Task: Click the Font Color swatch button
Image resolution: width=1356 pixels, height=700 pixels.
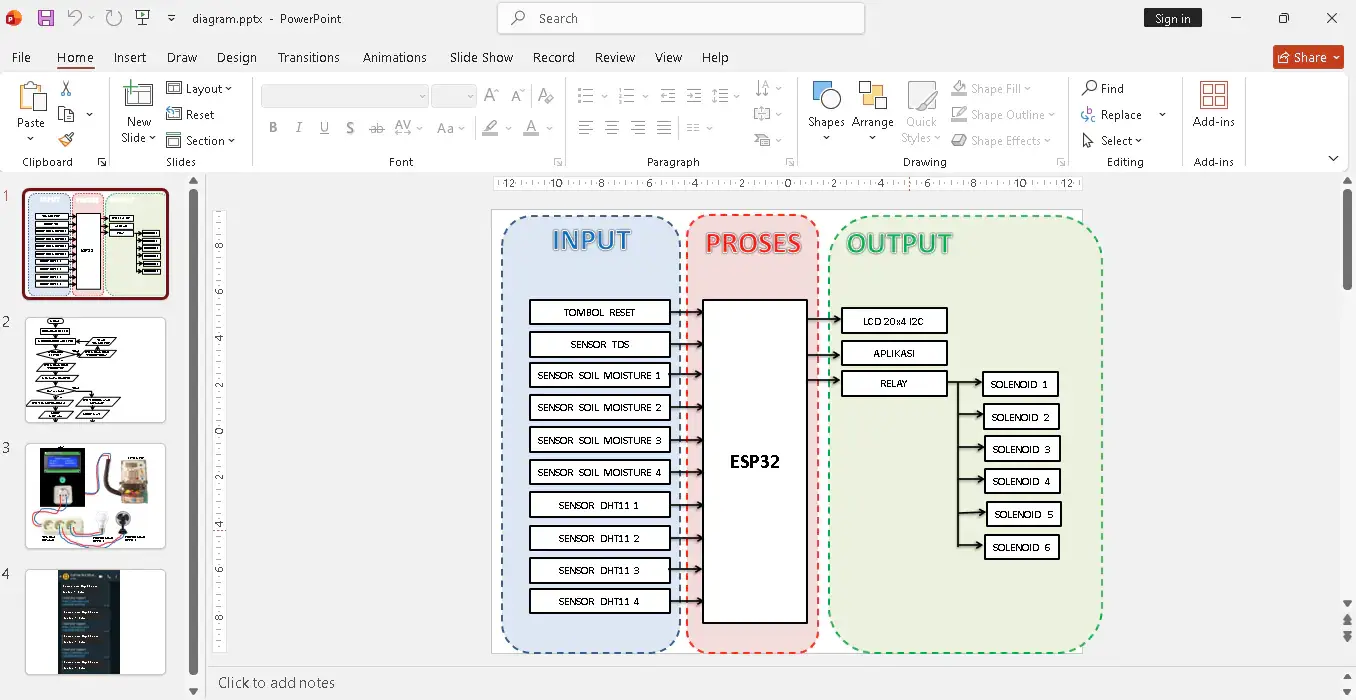Action: point(529,128)
